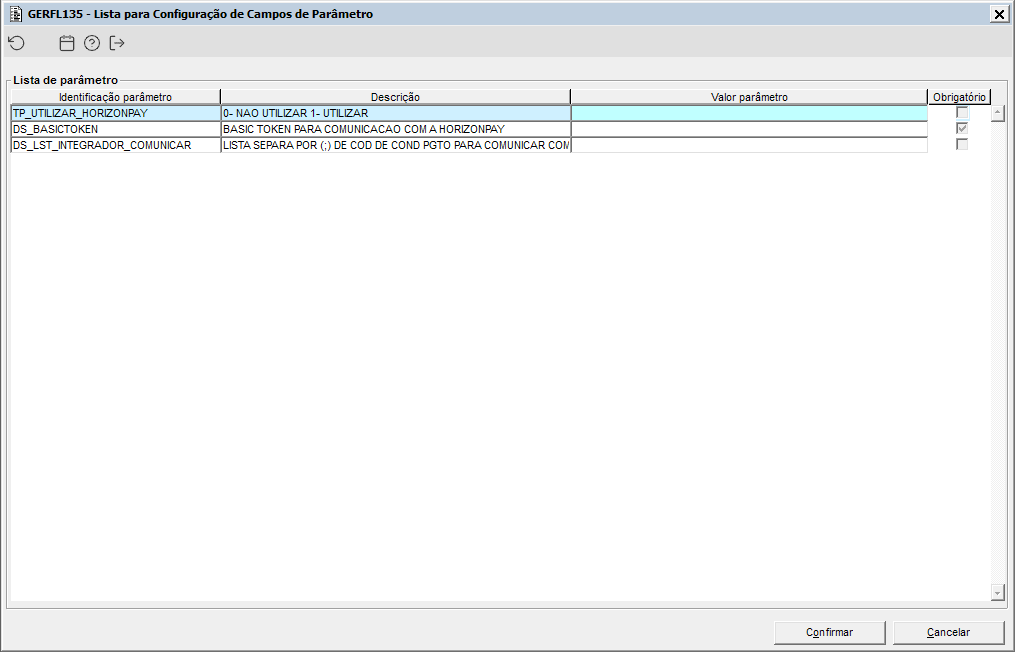
Task: Click the help question mark icon
Action: tap(91, 43)
